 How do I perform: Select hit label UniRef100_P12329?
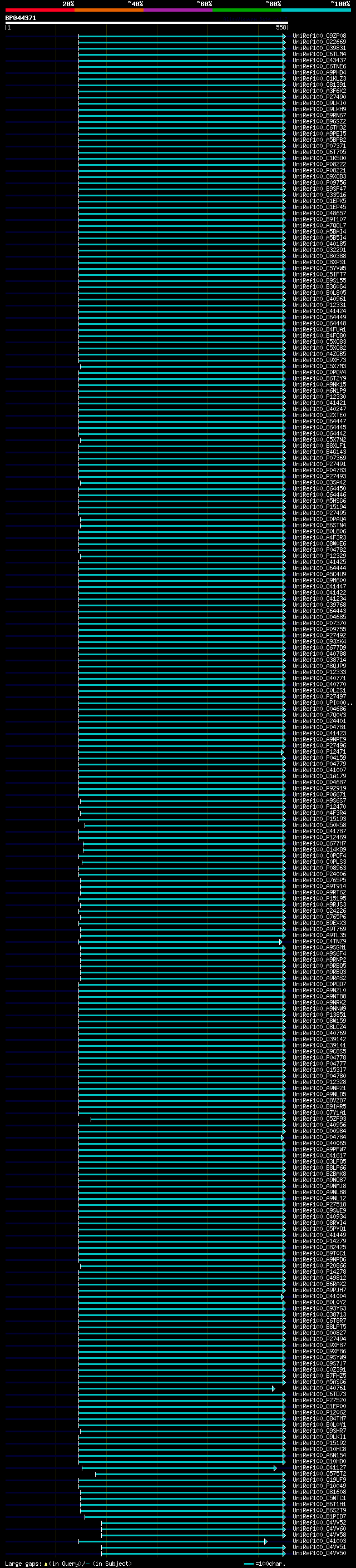[319, 556]
